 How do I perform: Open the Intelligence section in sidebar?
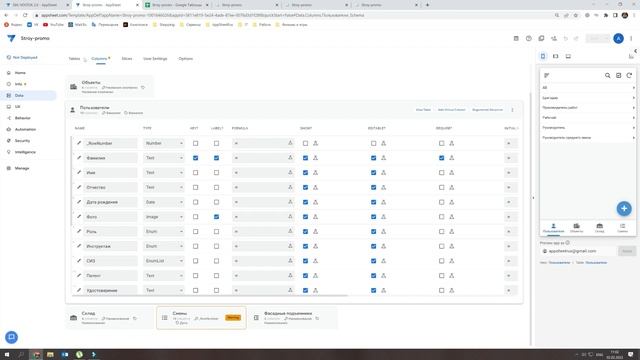(25, 152)
